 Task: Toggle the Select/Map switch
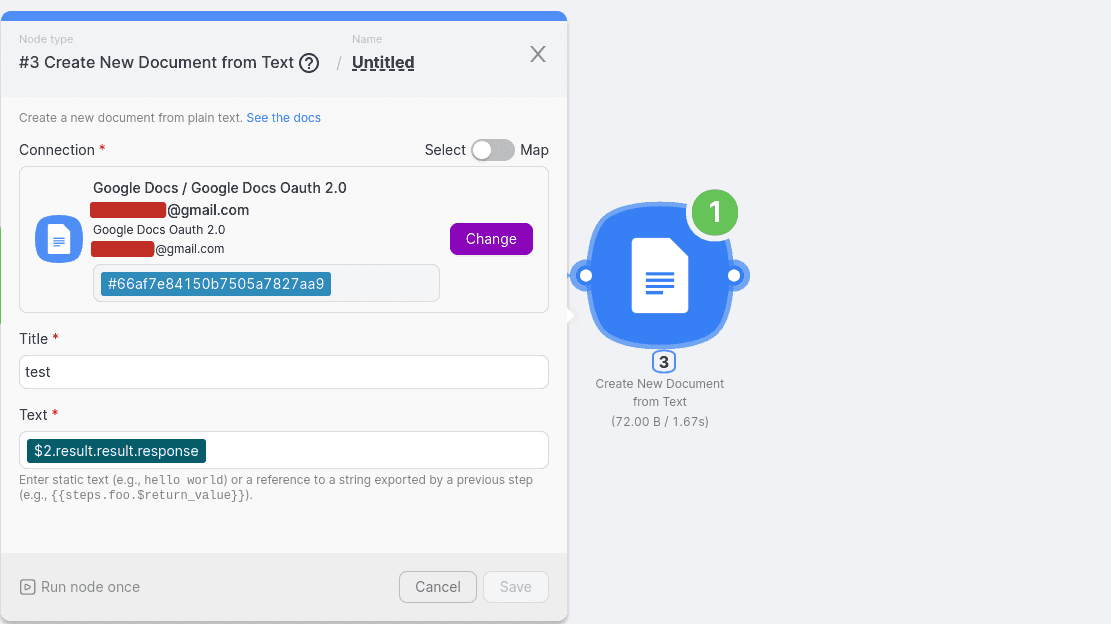492,150
